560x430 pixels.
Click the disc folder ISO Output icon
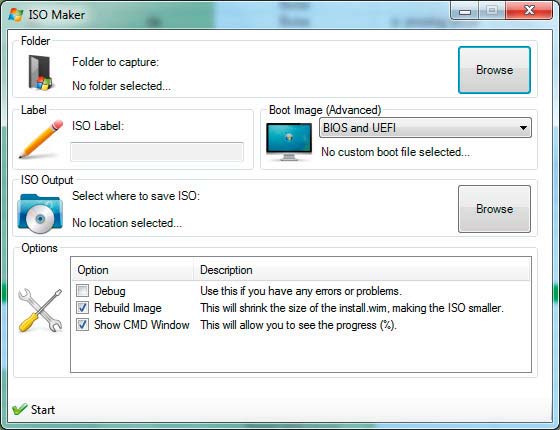[x=40, y=213]
